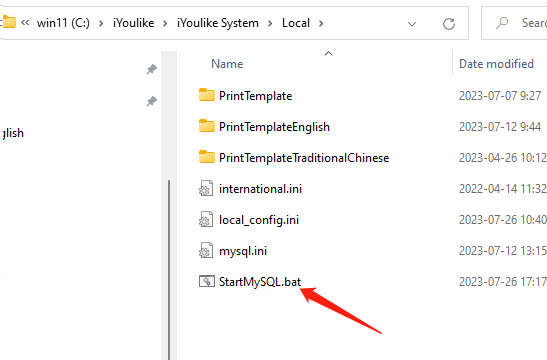Image resolution: width=547 pixels, height=360 pixels.
Task: Click the second pin icon in navigation pane
Action: click(151, 102)
